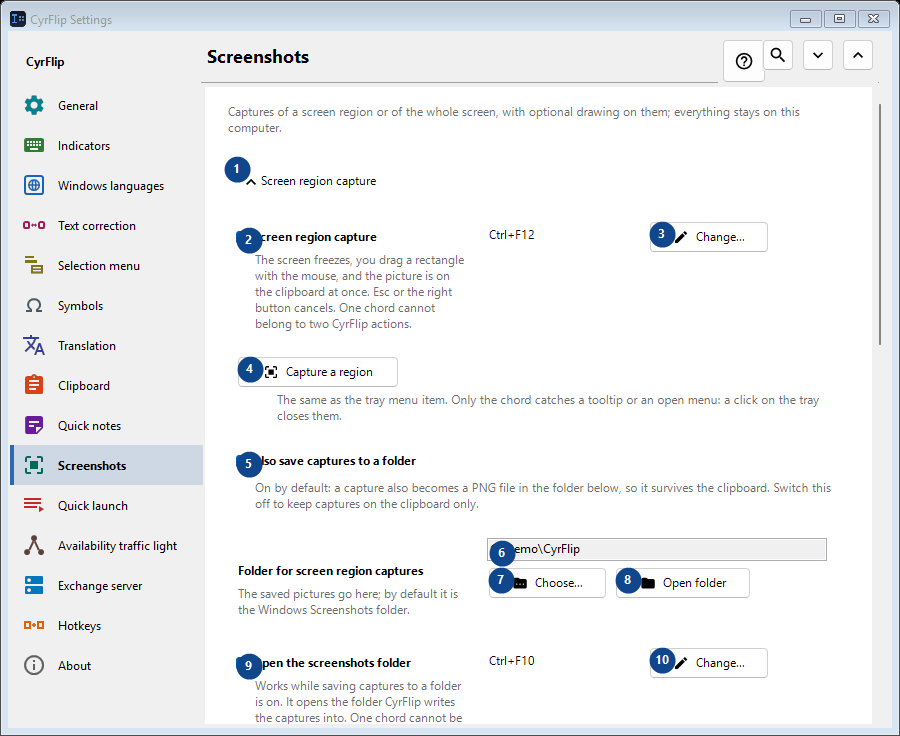Select the Exchange server icon
900x736 pixels.
pos(34,586)
